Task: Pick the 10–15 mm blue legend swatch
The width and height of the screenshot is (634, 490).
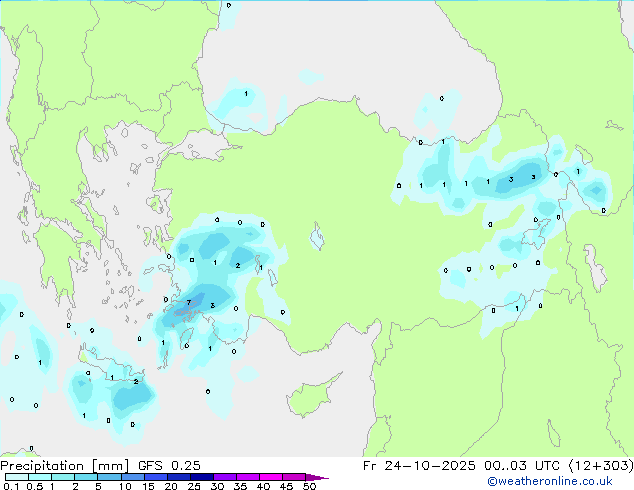Action: [133, 477]
